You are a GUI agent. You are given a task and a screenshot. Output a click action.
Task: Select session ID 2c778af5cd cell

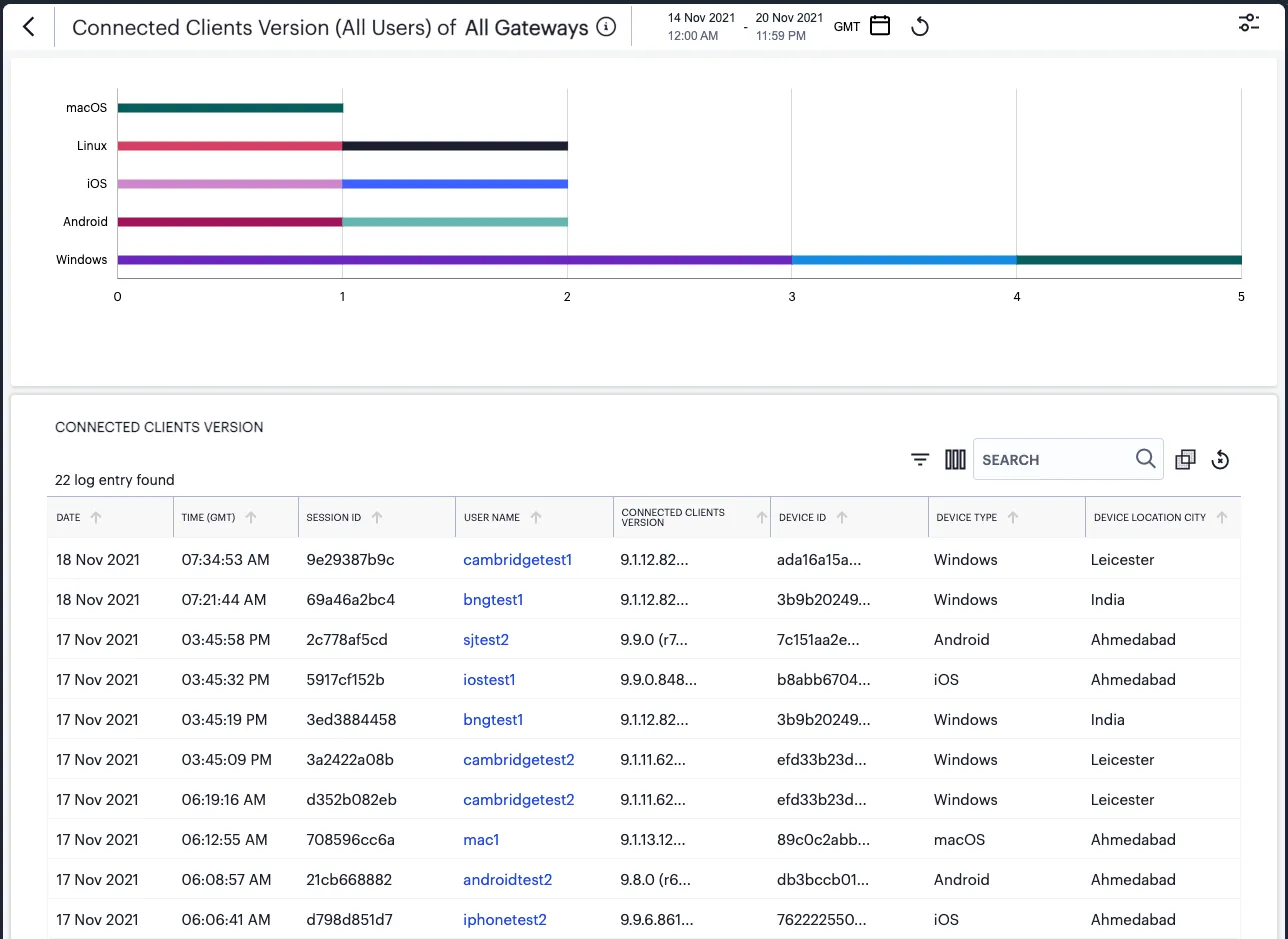tap(346, 640)
